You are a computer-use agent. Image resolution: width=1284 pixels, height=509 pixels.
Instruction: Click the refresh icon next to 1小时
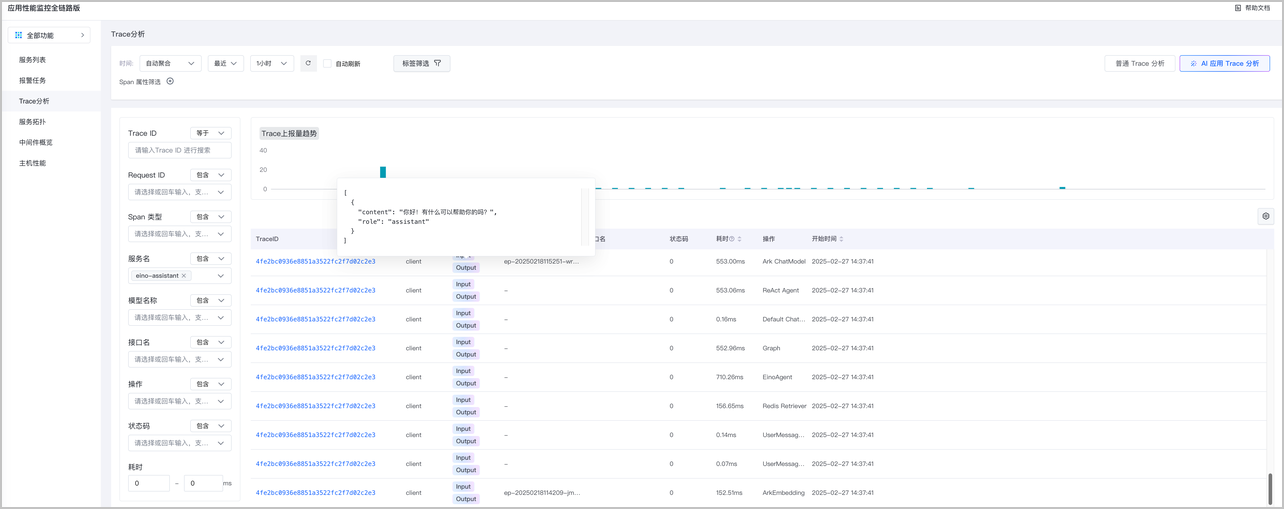pos(309,63)
